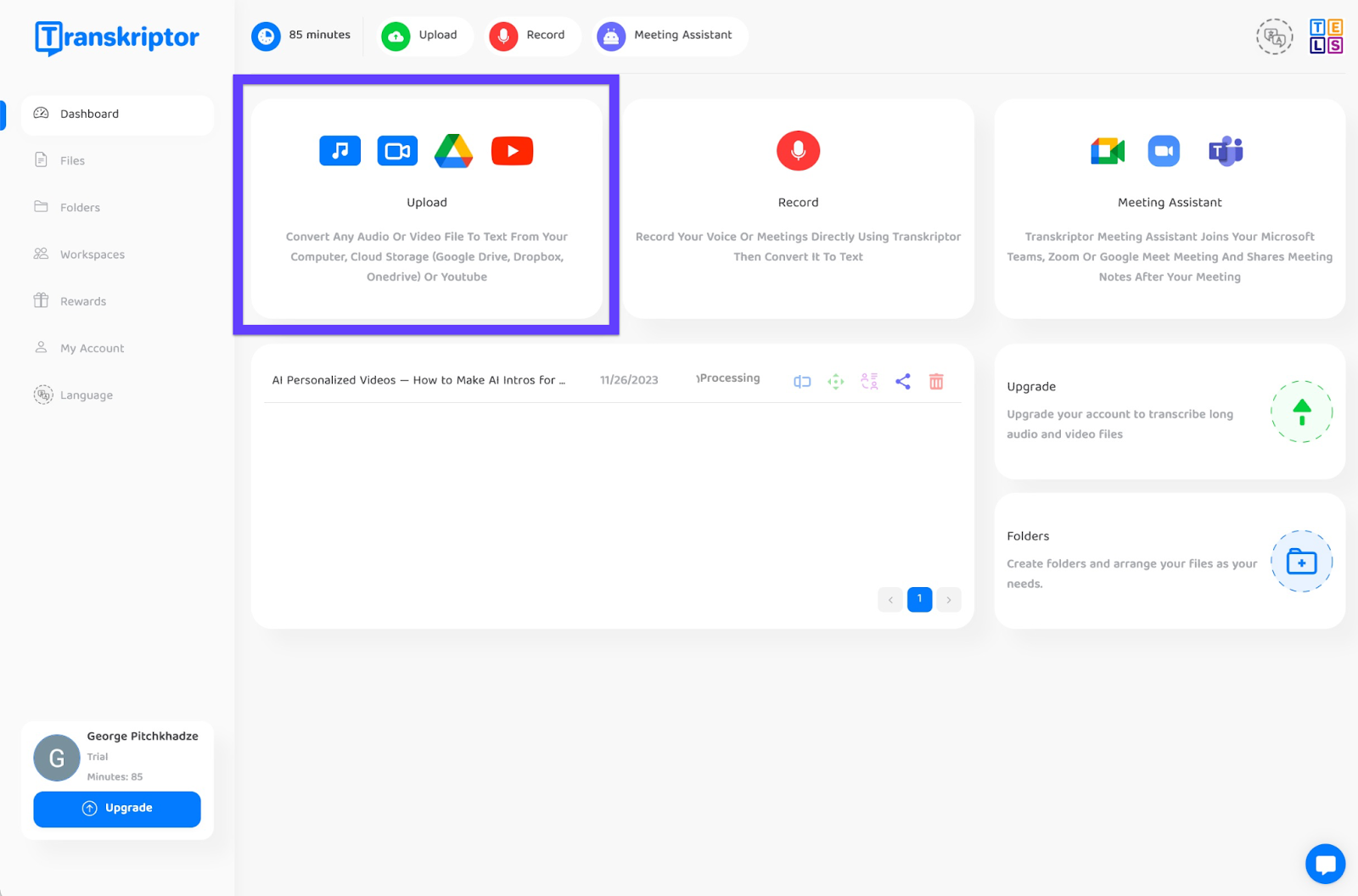
Task: Click the Upload card title text
Action: pos(427,203)
